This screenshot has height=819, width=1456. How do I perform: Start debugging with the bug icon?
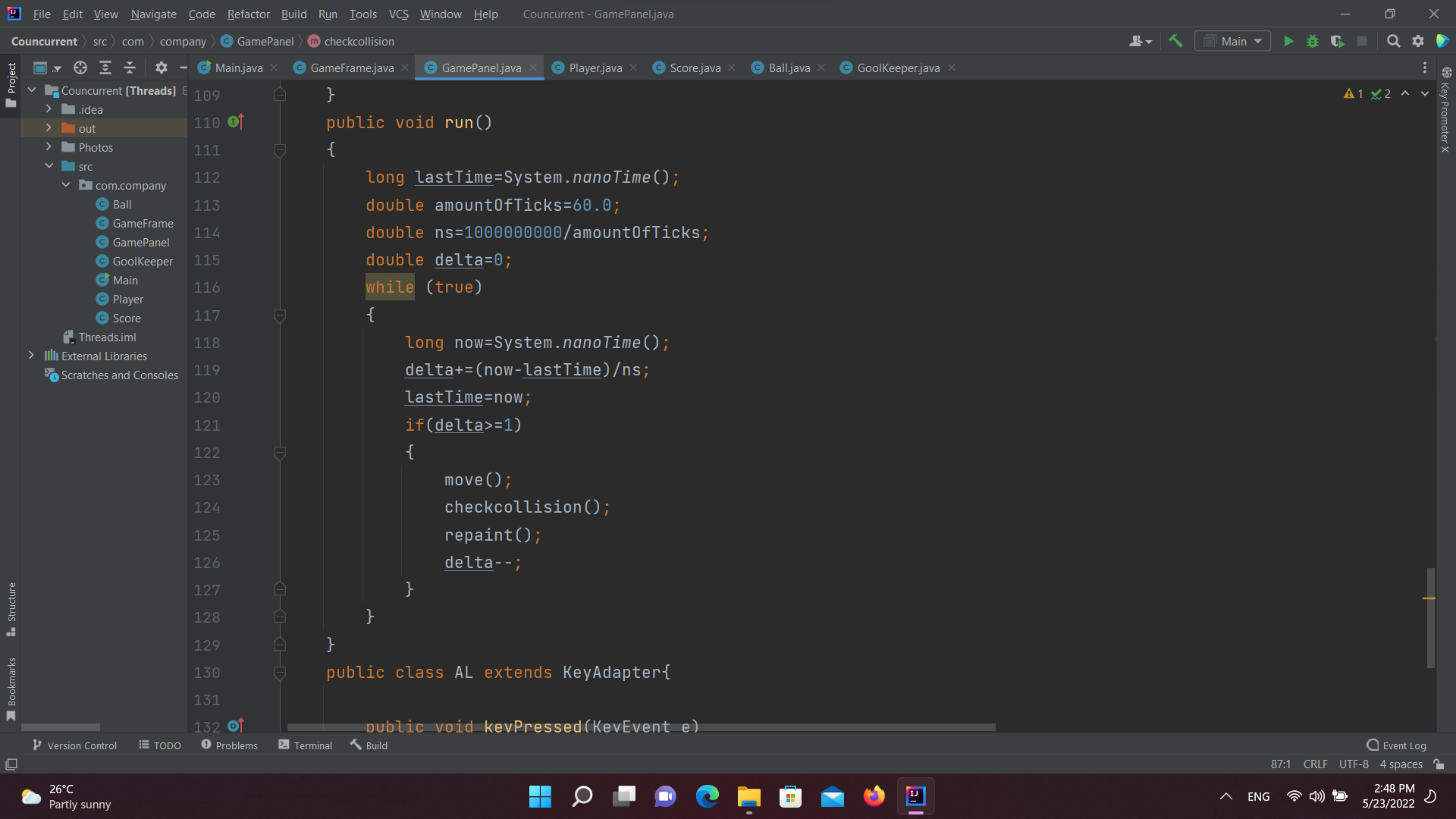click(1313, 41)
